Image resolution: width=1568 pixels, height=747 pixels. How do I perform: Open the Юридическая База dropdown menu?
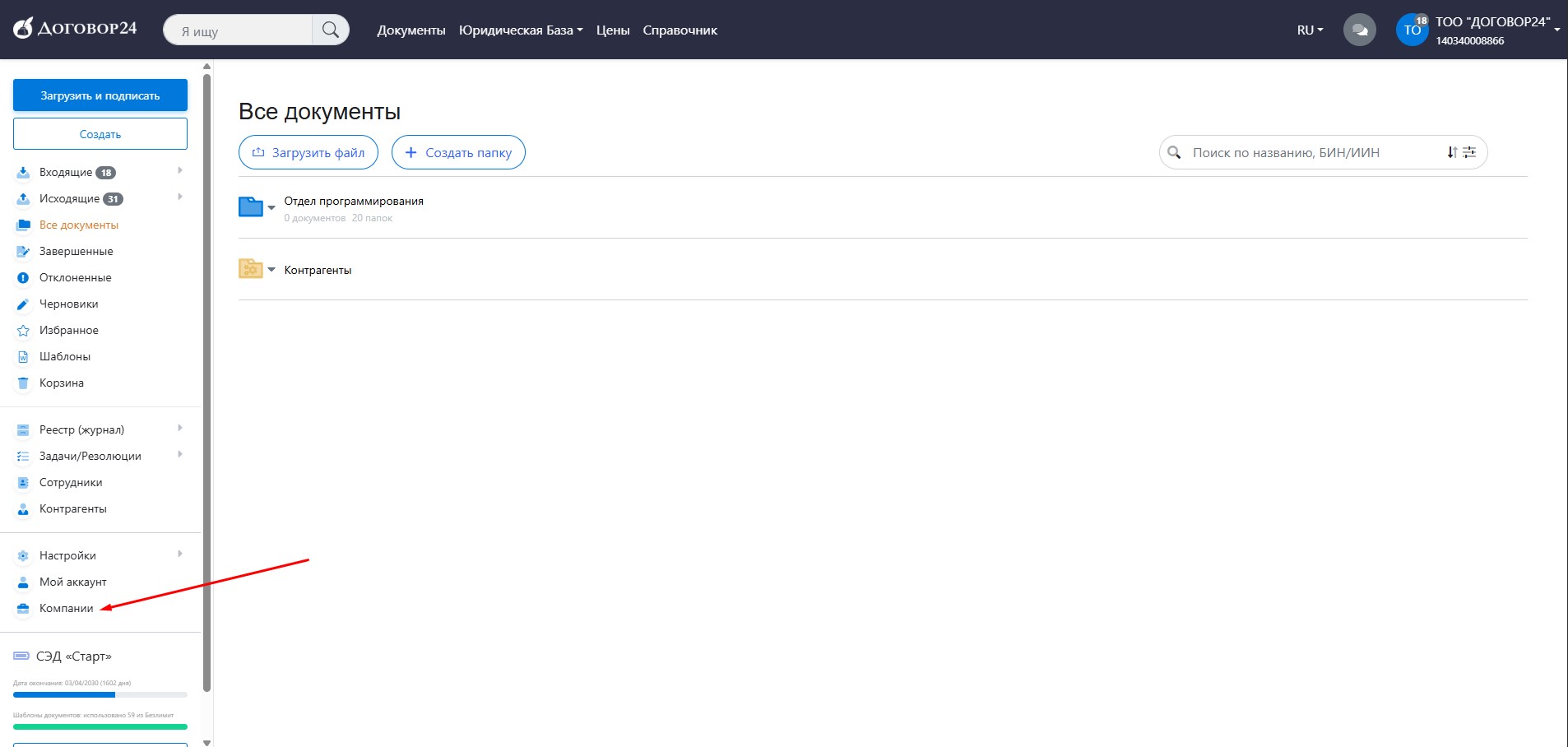[520, 30]
